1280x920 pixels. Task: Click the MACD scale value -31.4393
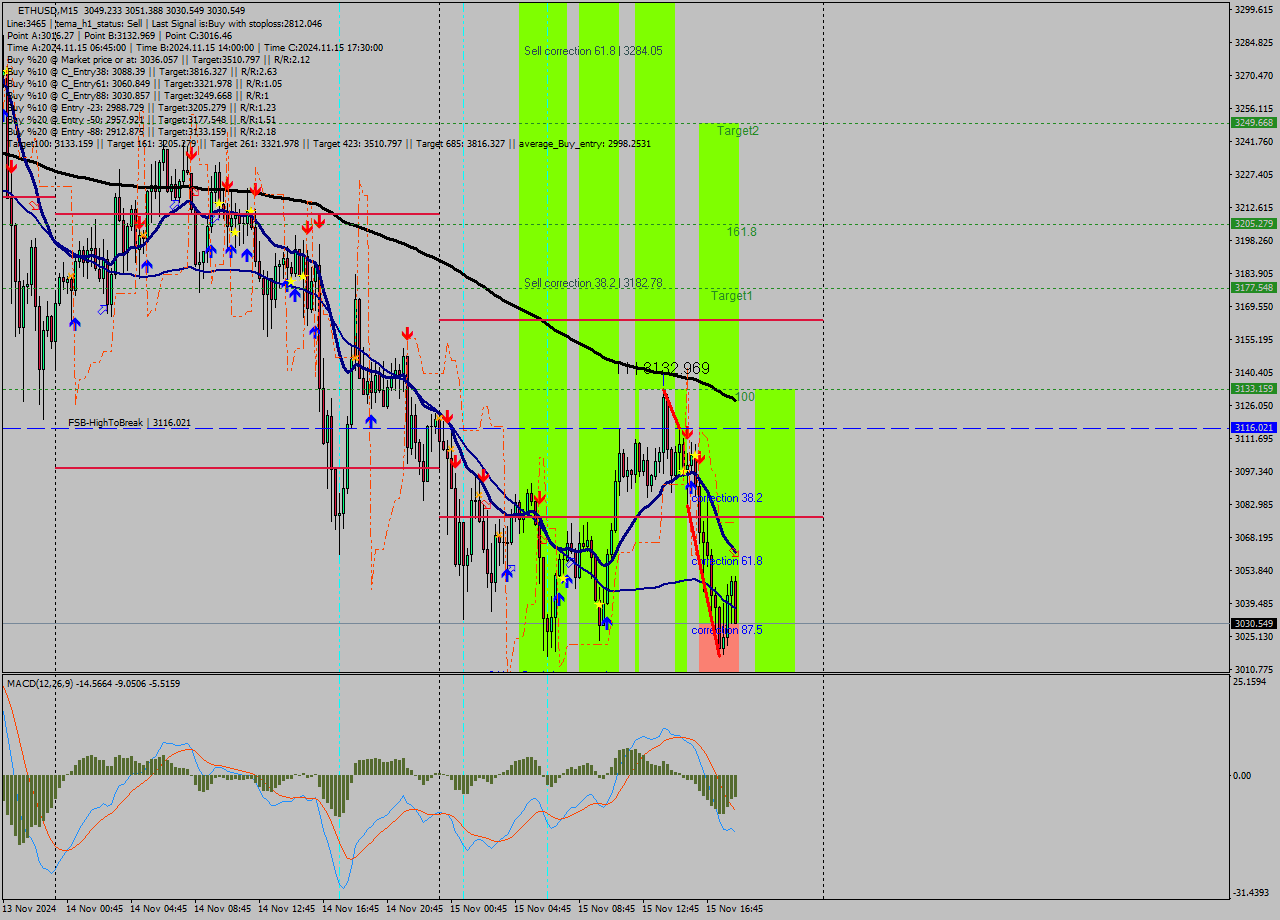coord(1251,893)
